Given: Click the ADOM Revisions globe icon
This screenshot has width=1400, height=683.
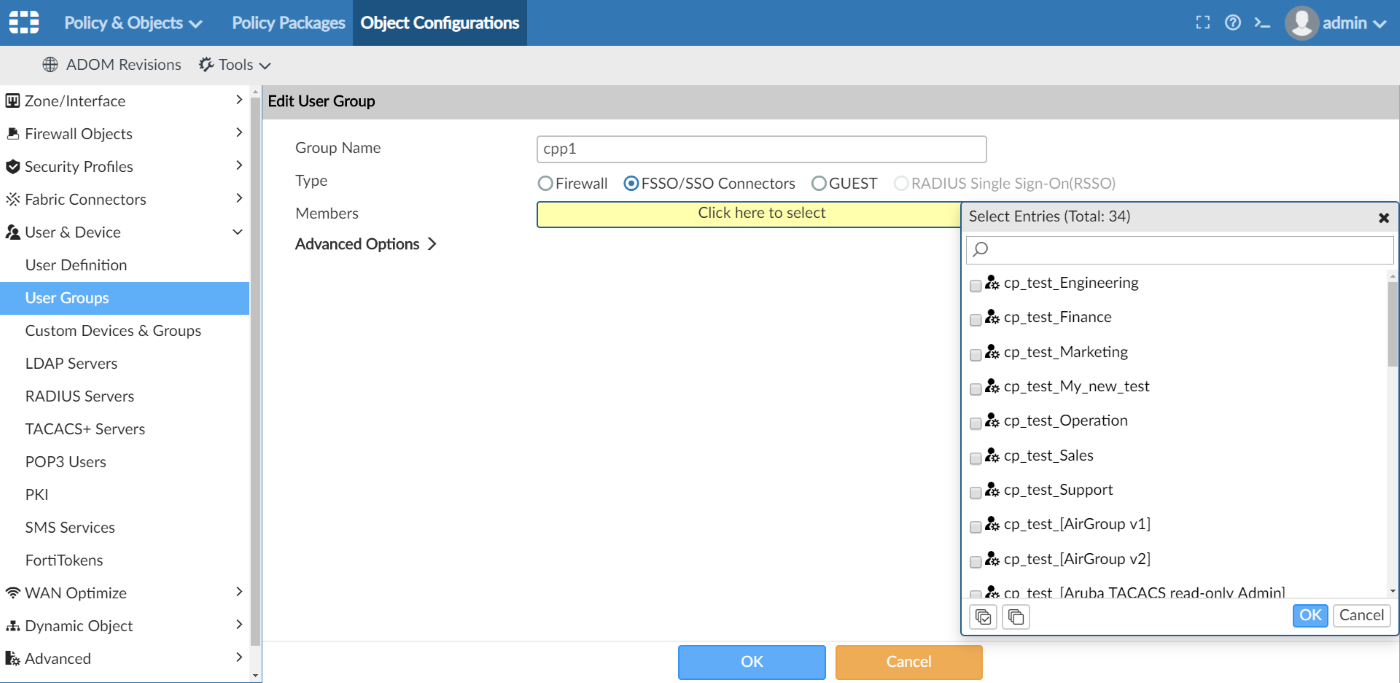Looking at the screenshot, I should [50, 65].
